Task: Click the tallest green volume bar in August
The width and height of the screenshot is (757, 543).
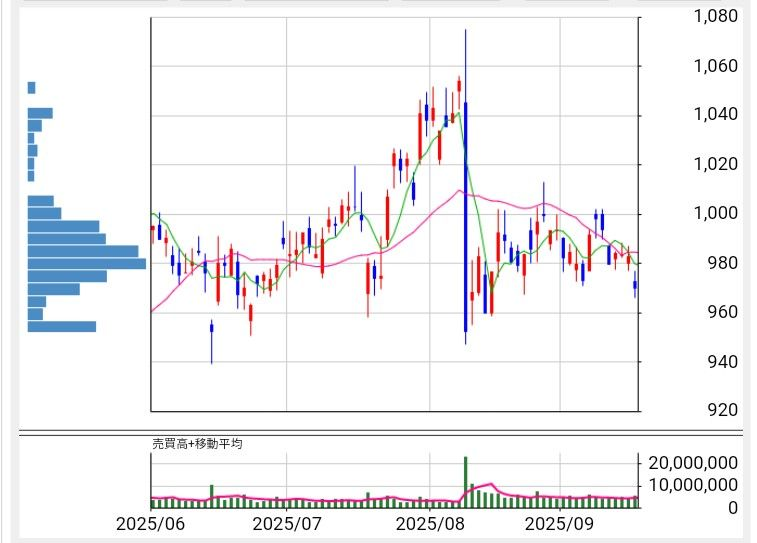Action: 465,482
